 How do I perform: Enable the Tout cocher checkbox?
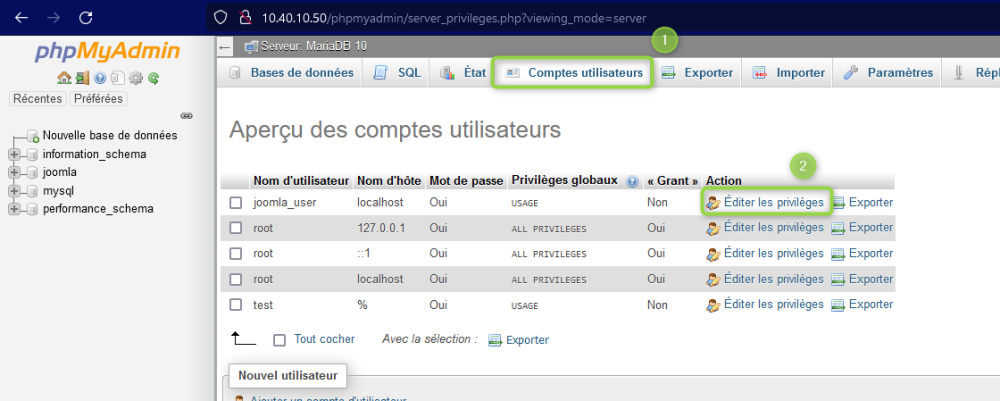coord(279,340)
